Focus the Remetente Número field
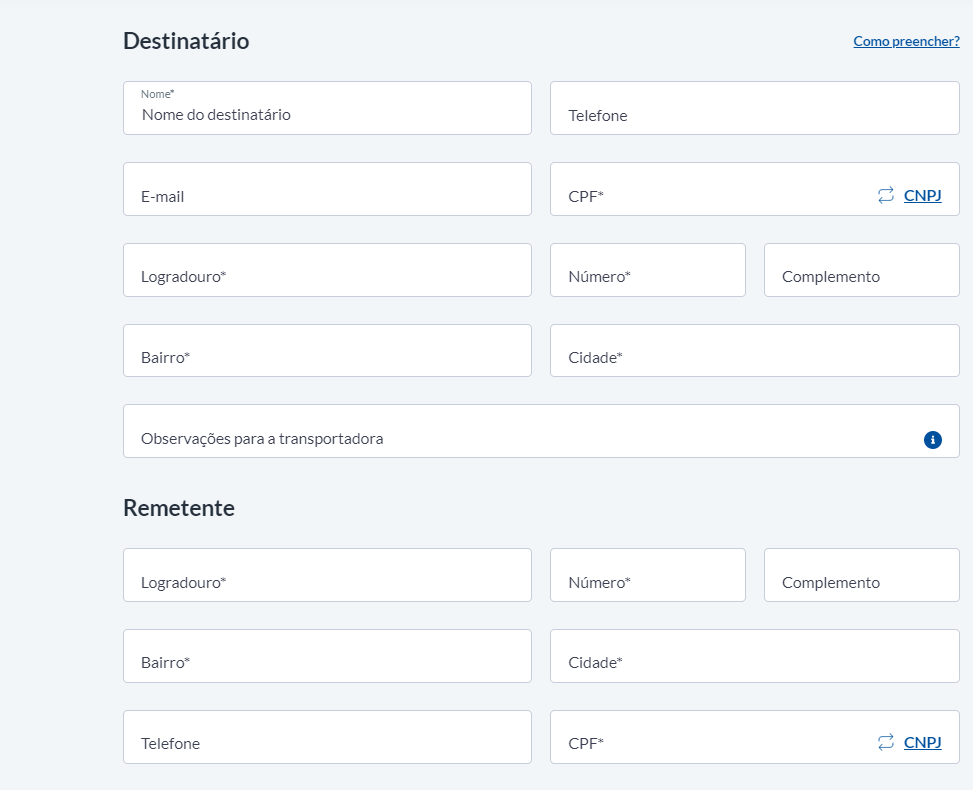This screenshot has width=973, height=790. click(648, 575)
